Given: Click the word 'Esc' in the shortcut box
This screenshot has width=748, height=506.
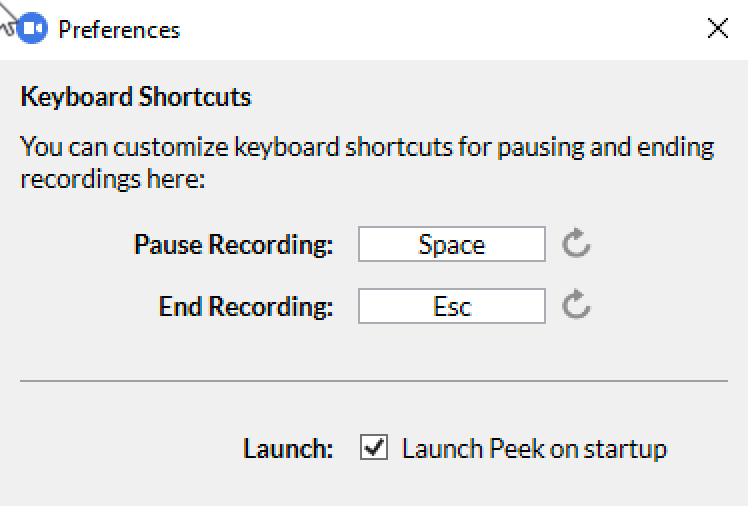Looking at the screenshot, I should (452, 306).
